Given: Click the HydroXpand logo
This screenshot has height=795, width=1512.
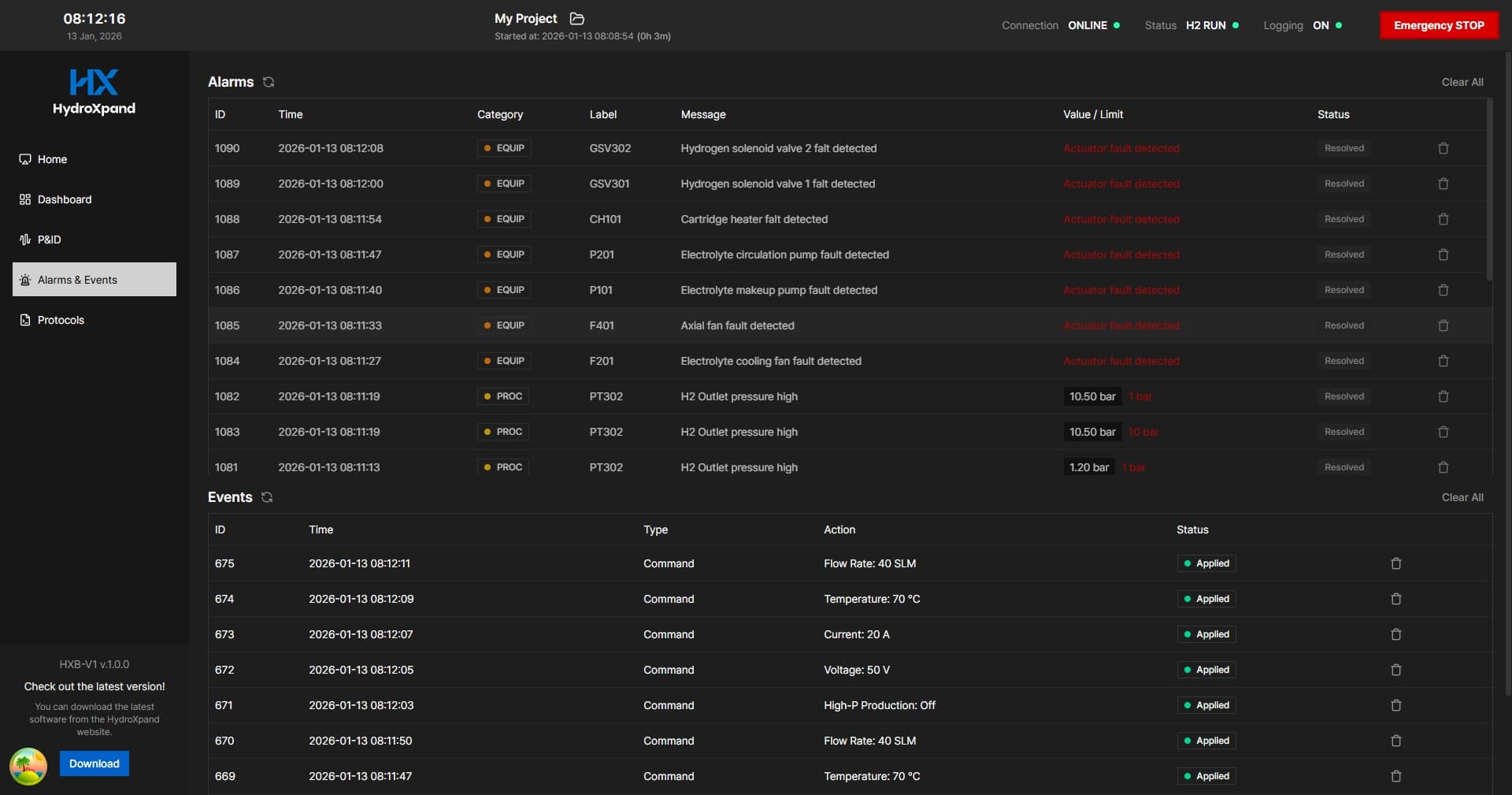Looking at the screenshot, I should pos(94,91).
